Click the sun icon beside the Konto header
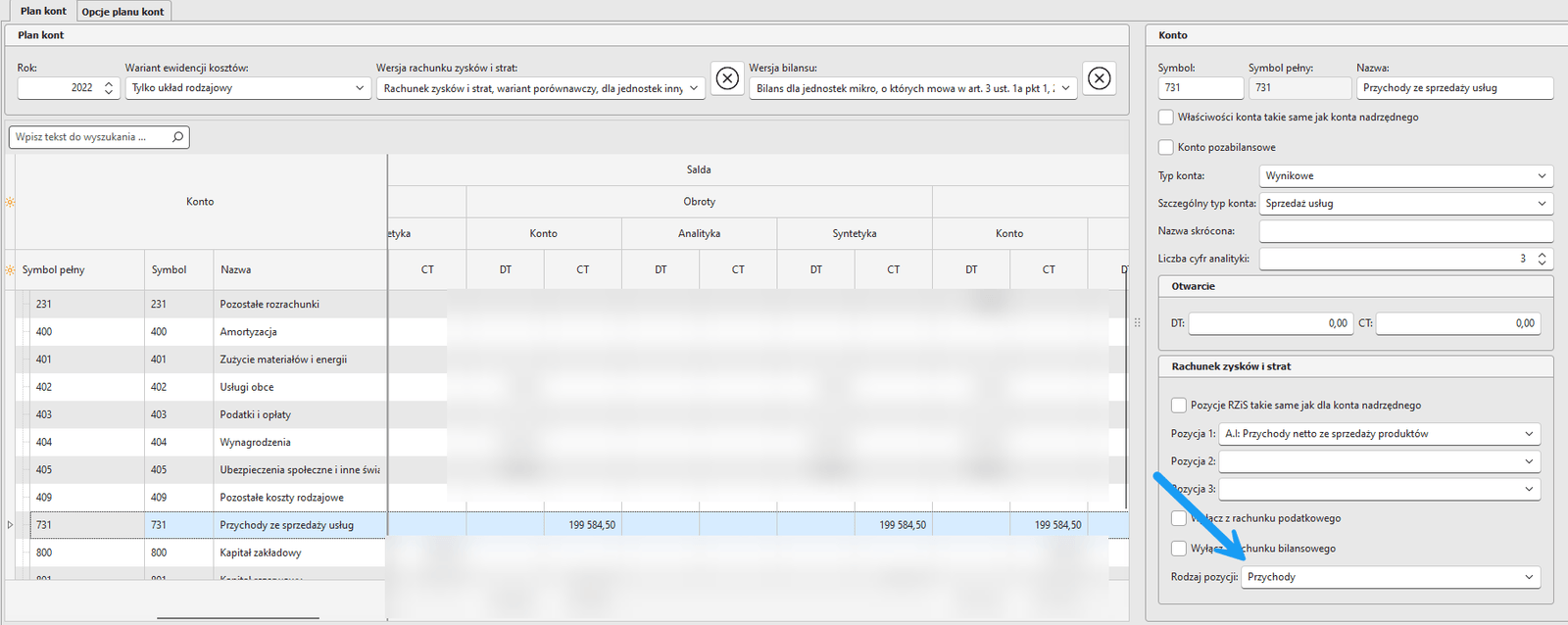Viewport: 1568px width, 625px height. [x=10, y=202]
